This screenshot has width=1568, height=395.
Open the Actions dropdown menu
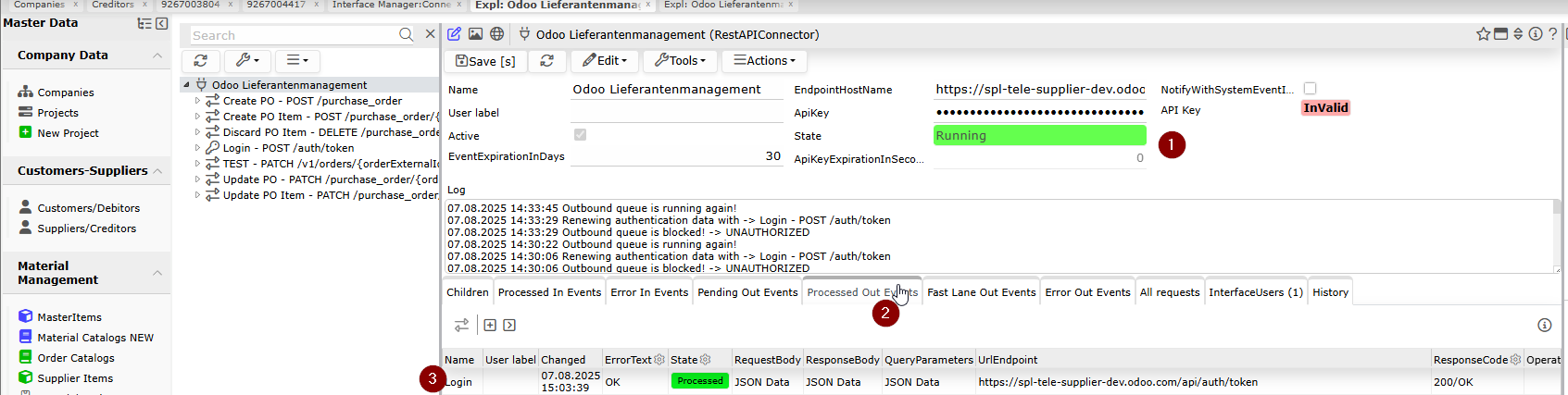(x=764, y=61)
